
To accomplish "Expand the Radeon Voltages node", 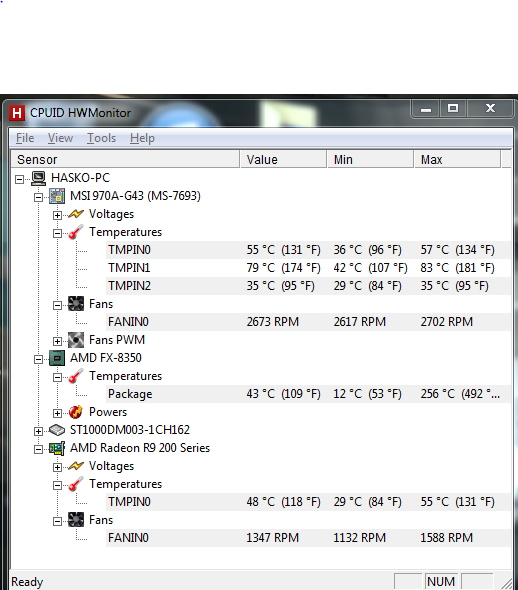I will click(57, 467).
